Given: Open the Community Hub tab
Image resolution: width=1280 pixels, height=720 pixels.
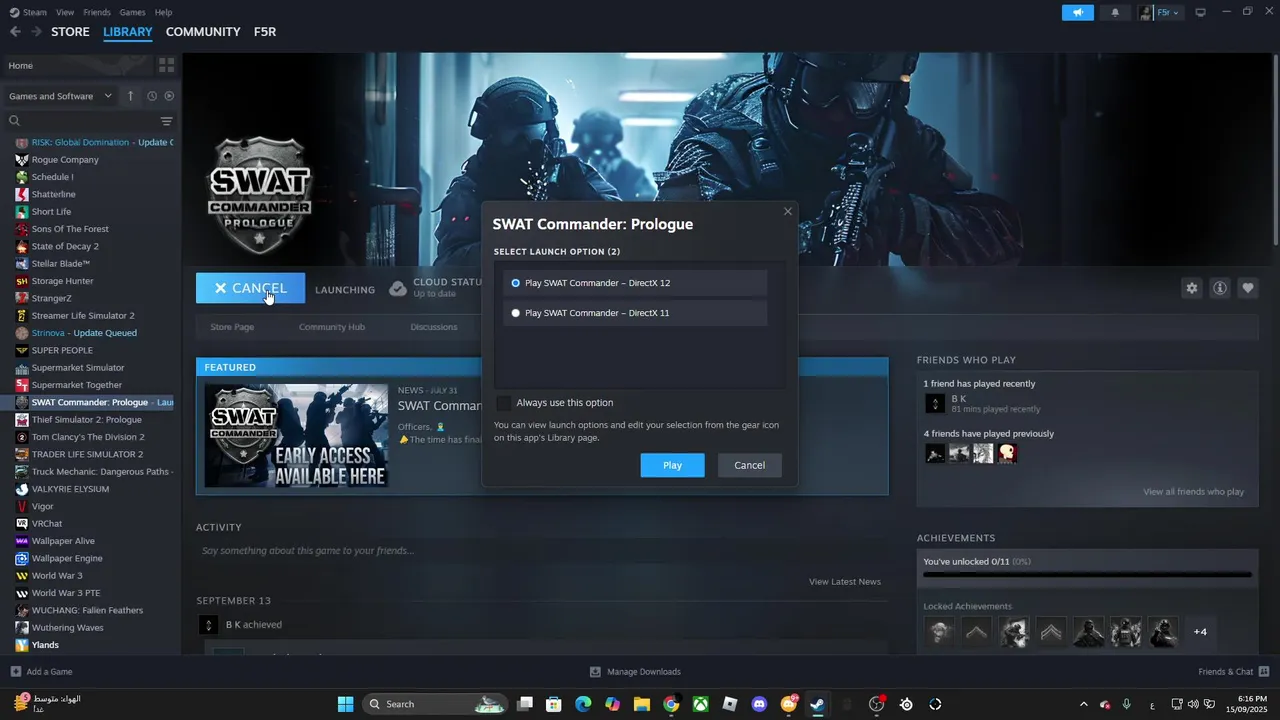Looking at the screenshot, I should (x=332, y=327).
